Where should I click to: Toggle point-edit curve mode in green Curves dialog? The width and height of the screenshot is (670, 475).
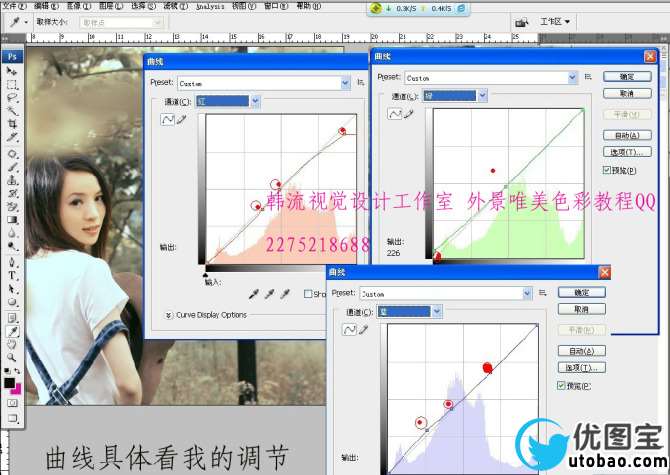395,114
